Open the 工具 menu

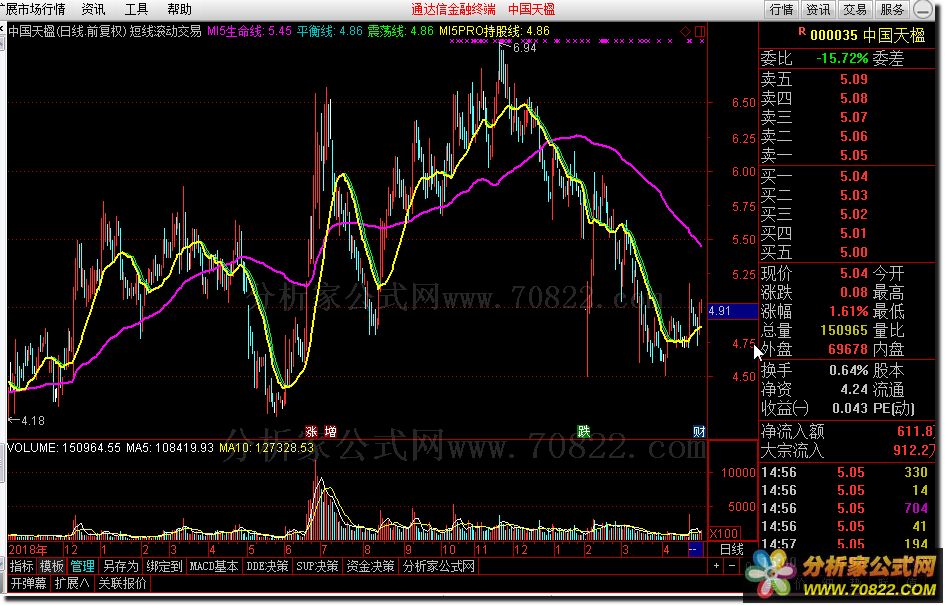(x=137, y=10)
